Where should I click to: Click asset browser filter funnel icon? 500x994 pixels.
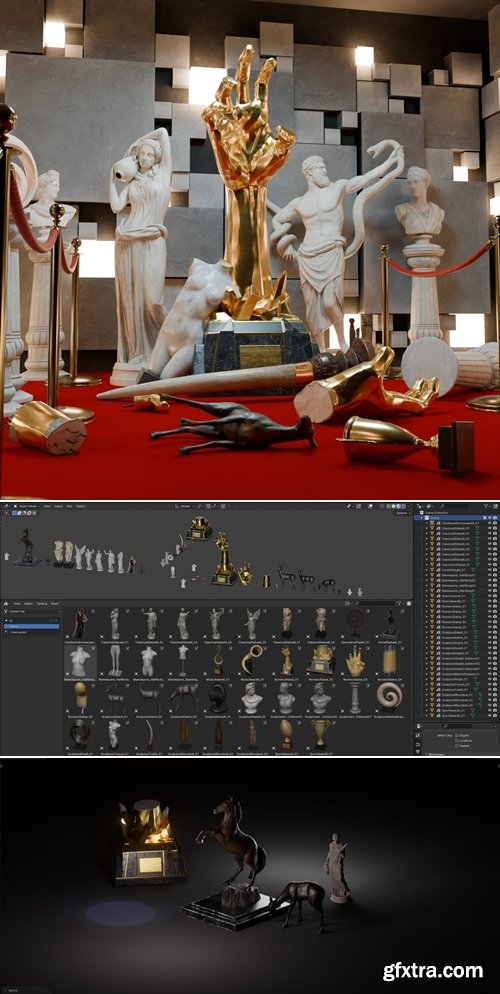[x=401, y=603]
